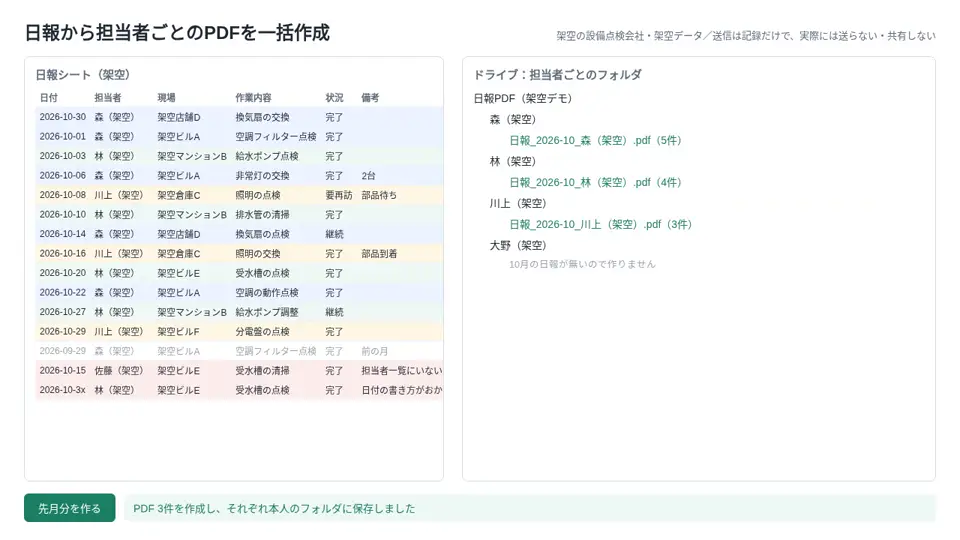Click the 備考 column header
Screen dimensions: 960x540
pos(370,97)
